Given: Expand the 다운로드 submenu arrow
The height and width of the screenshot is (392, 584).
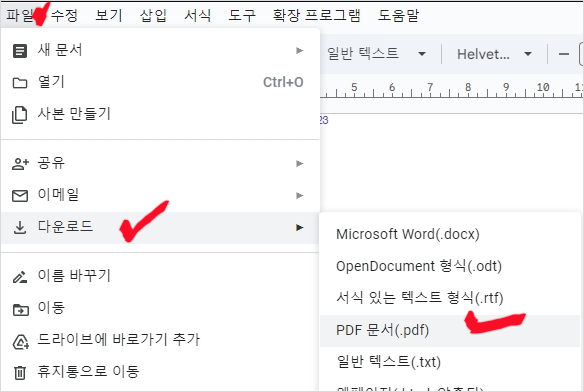Looking at the screenshot, I should [299, 227].
